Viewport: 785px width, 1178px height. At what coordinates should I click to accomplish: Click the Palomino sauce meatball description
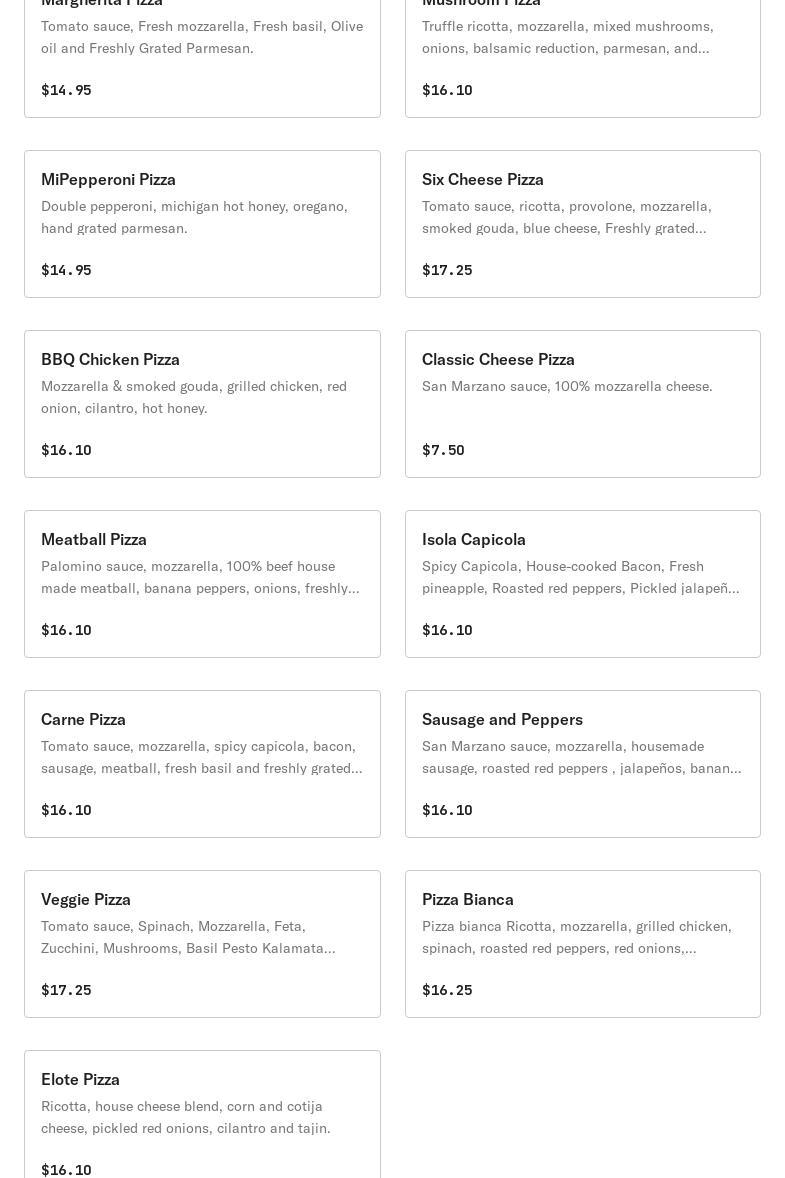click(x=201, y=577)
